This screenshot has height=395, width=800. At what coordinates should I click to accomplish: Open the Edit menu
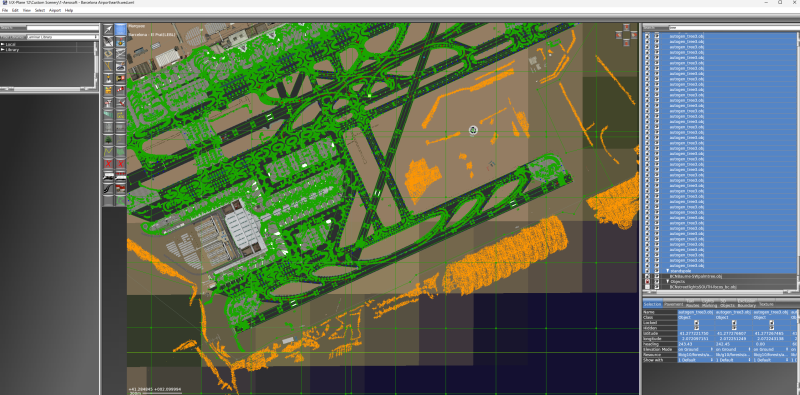click(x=15, y=10)
